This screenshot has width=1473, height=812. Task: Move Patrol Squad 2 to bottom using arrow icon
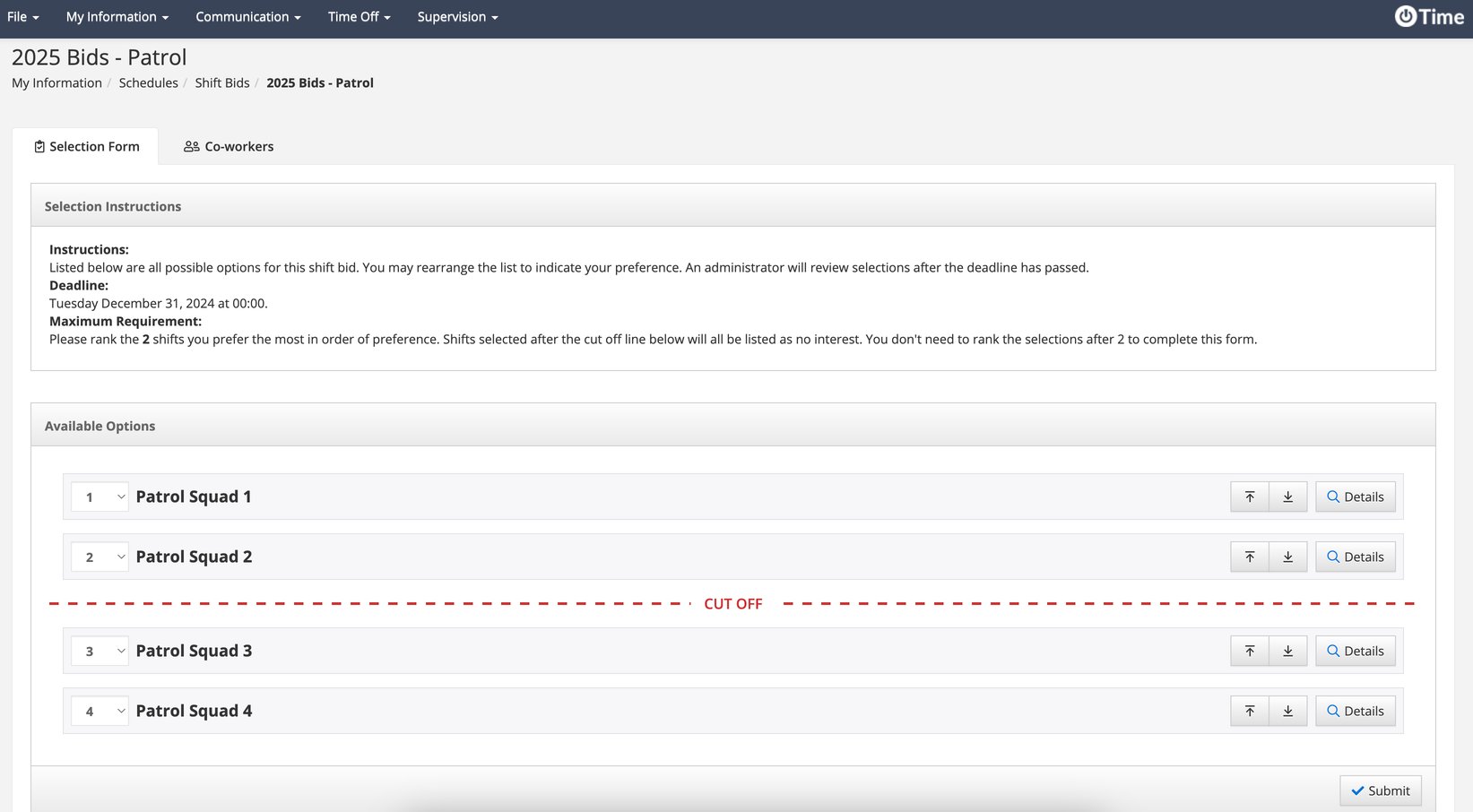pos(1288,556)
